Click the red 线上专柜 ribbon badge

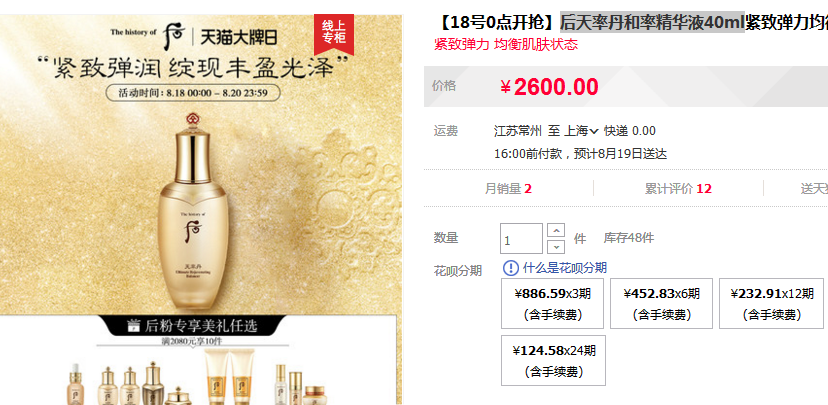(334, 34)
